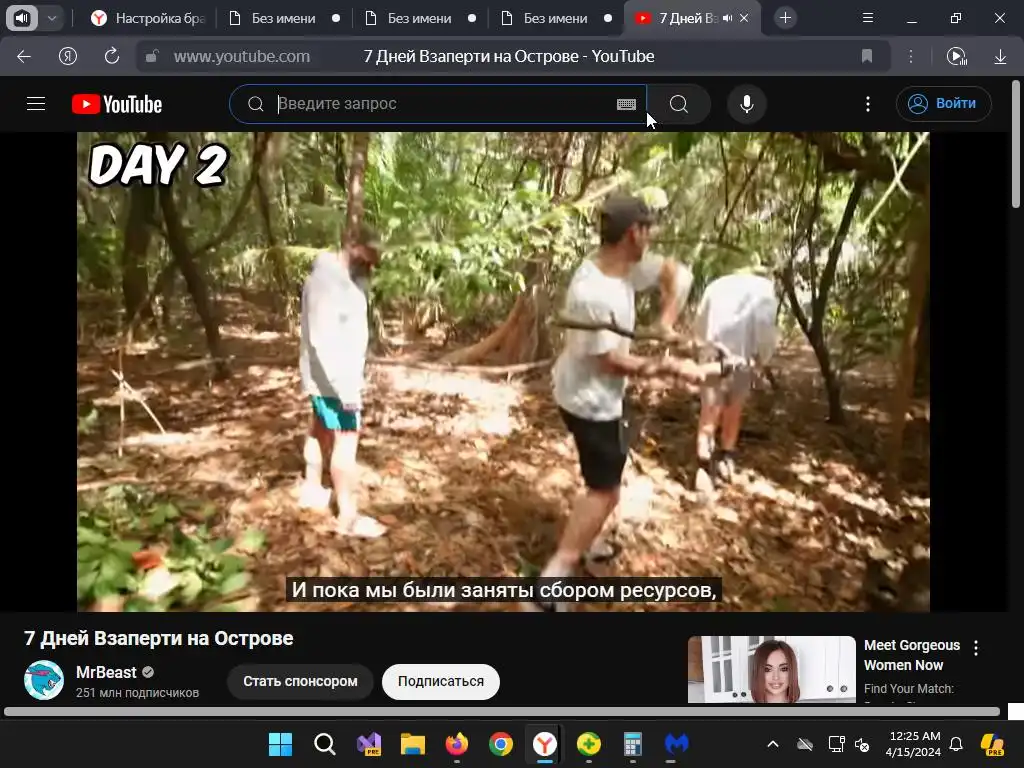
Task: Open address bar more options
Action: click(x=911, y=57)
